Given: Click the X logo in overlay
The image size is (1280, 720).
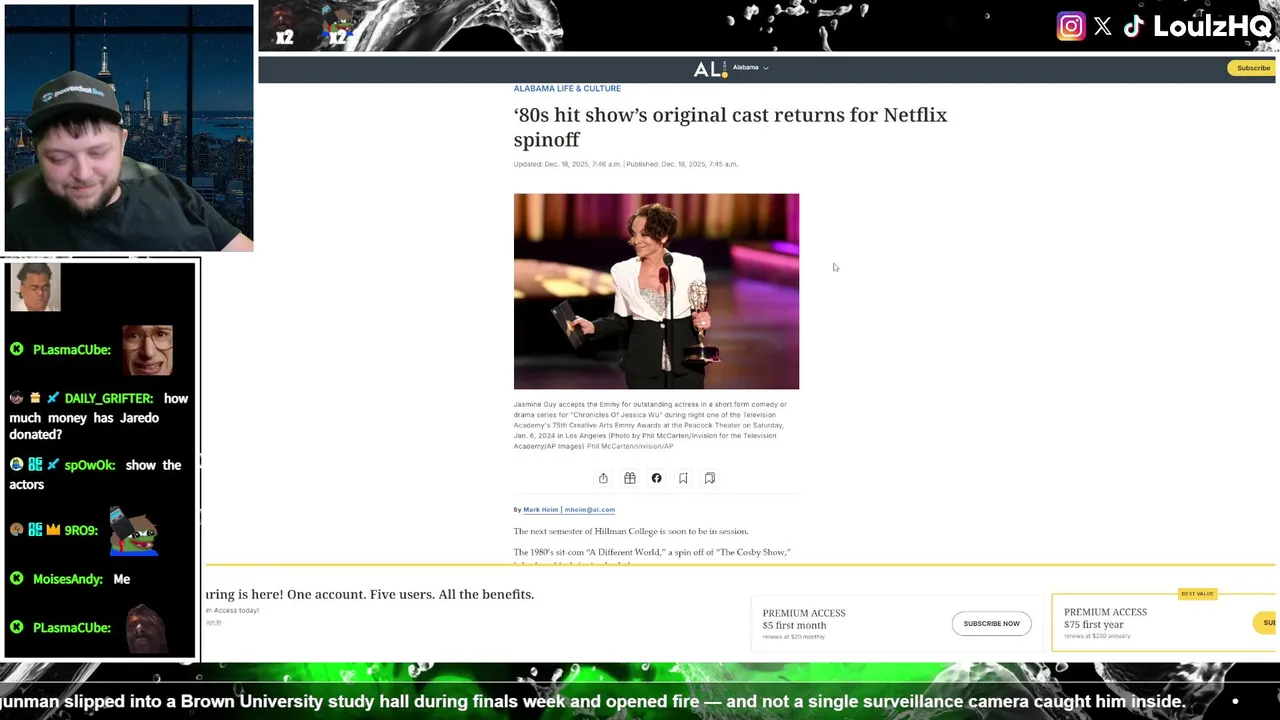Looking at the screenshot, I should pos(1103,27).
